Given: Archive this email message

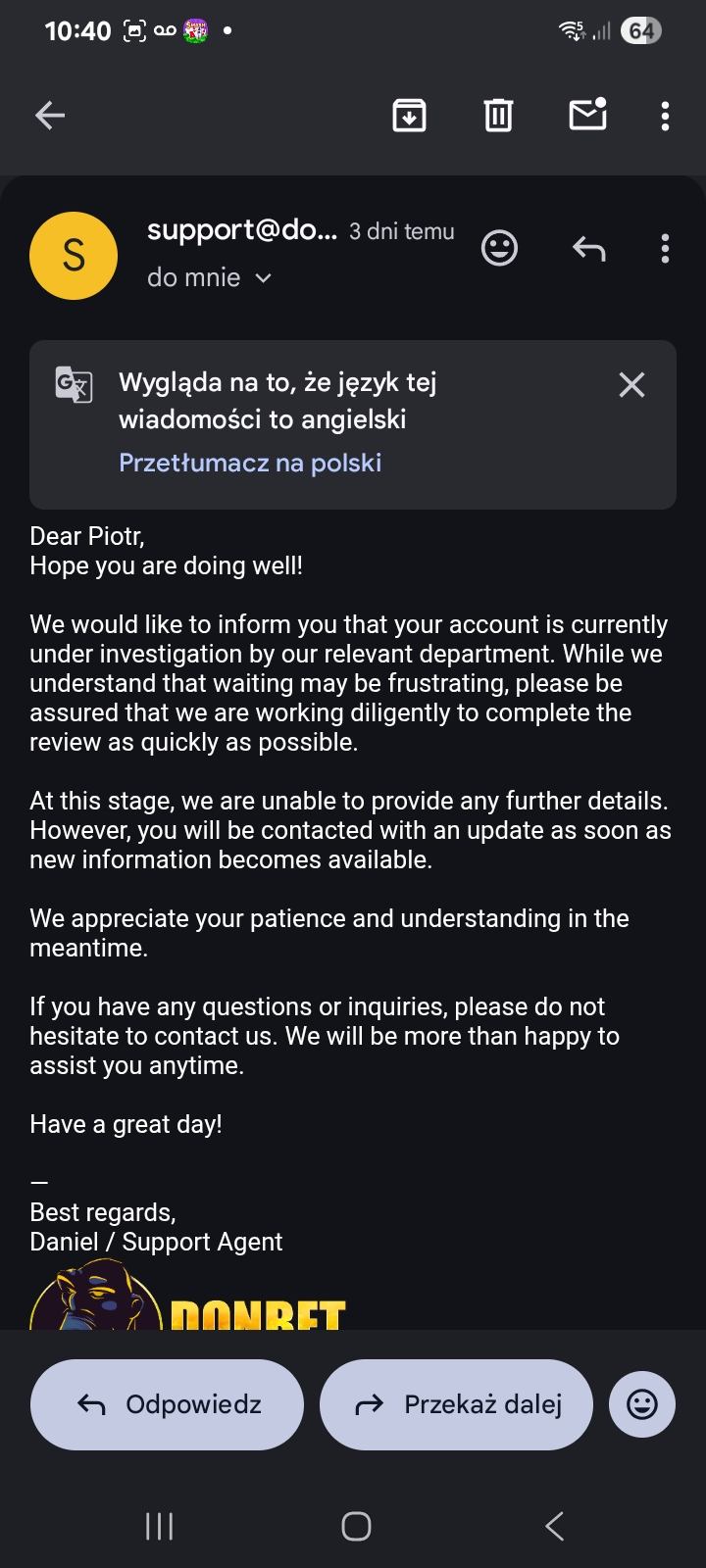Looking at the screenshot, I should [x=409, y=116].
